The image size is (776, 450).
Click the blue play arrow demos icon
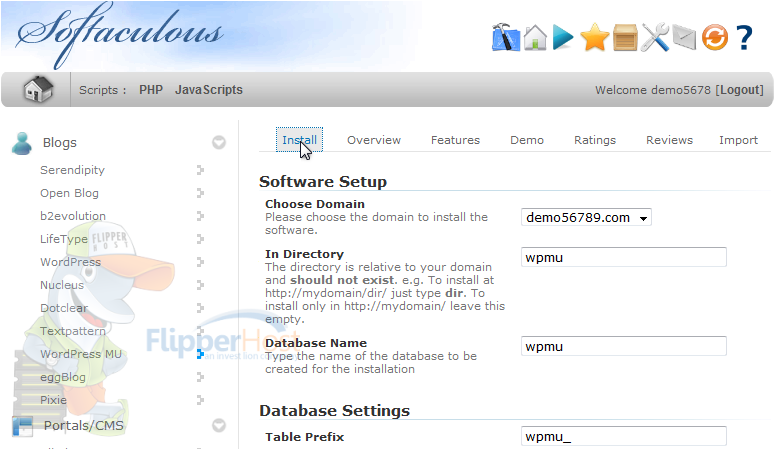click(x=563, y=37)
